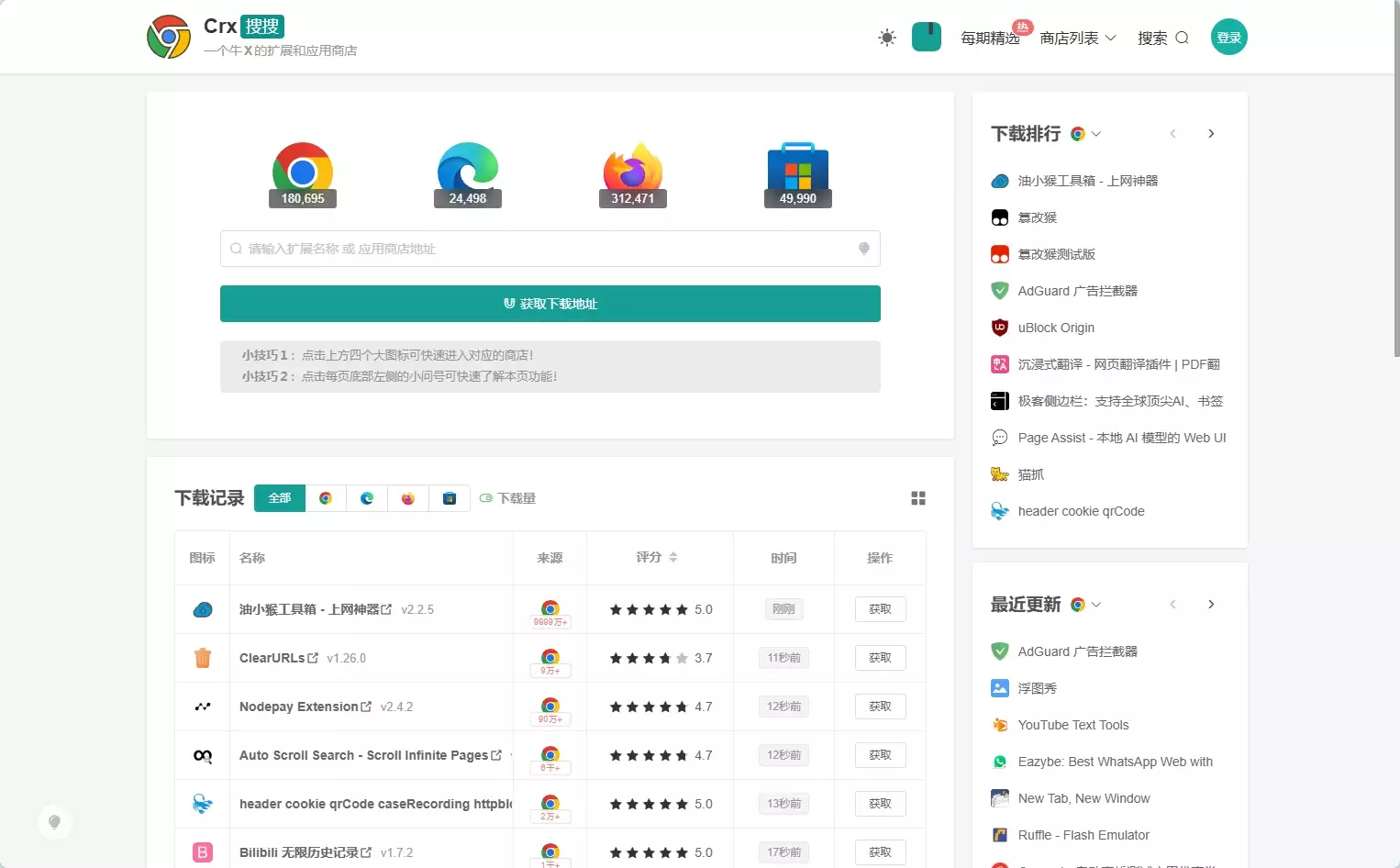Viewport: 1400px width, 868px height.
Task: Go to previous page of 下载排行
Action: click(1172, 134)
